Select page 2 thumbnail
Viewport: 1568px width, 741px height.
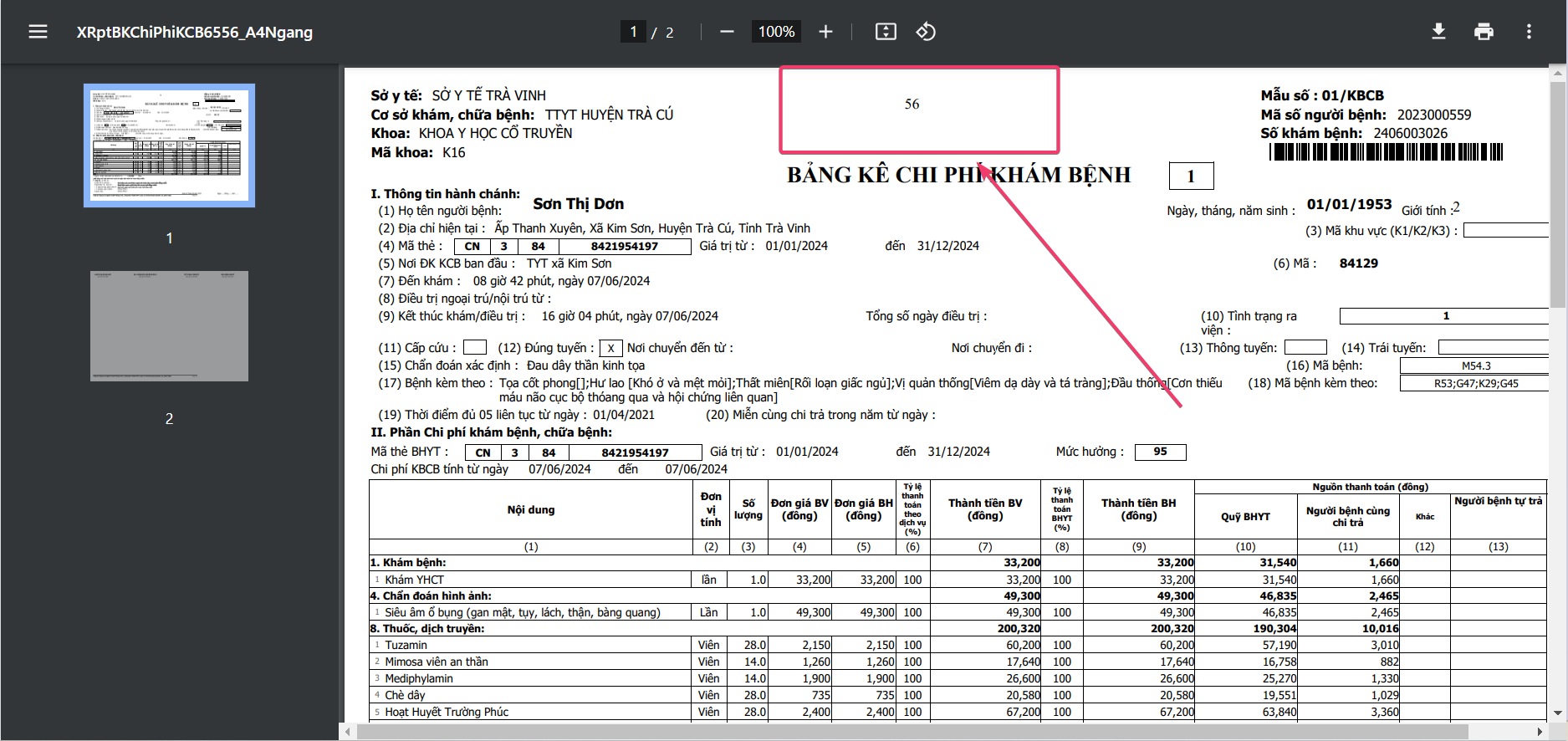[169, 326]
